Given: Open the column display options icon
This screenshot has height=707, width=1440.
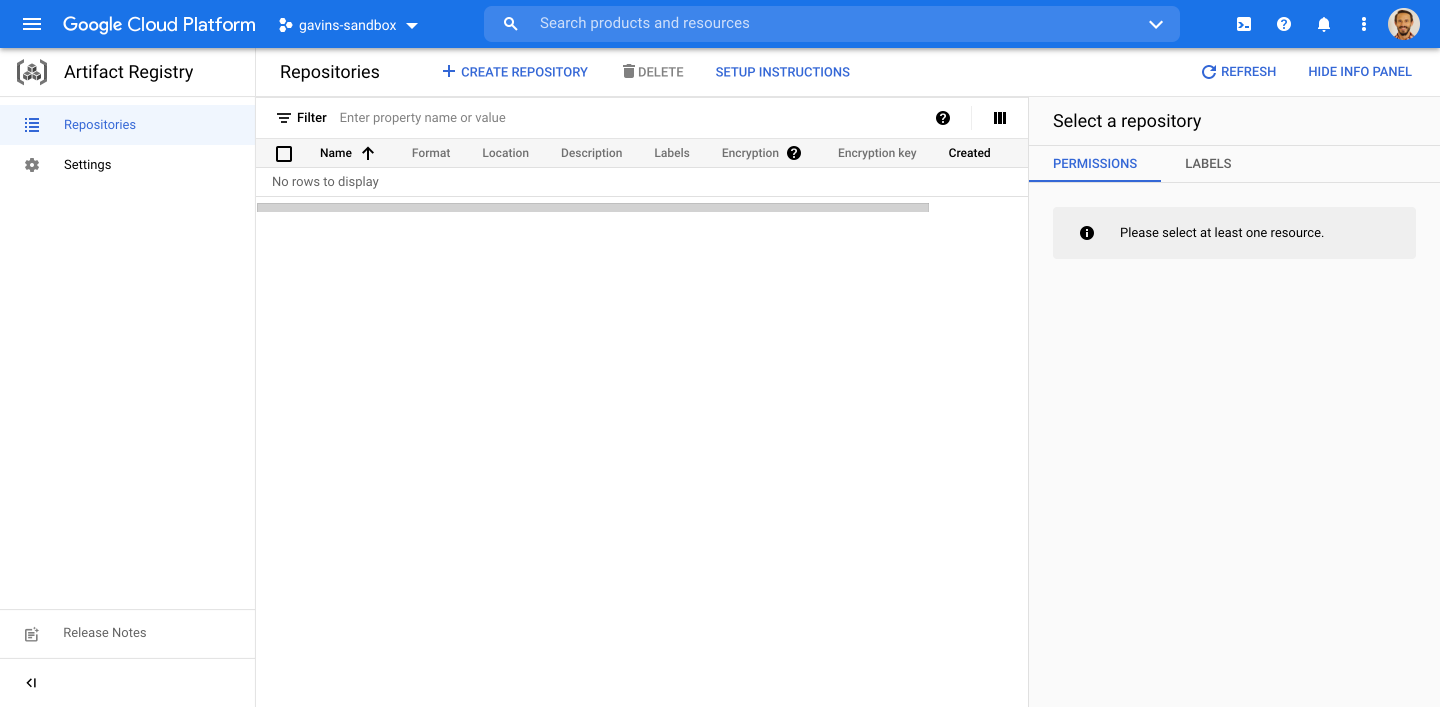Looking at the screenshot, I should click(x=999, y=118).
